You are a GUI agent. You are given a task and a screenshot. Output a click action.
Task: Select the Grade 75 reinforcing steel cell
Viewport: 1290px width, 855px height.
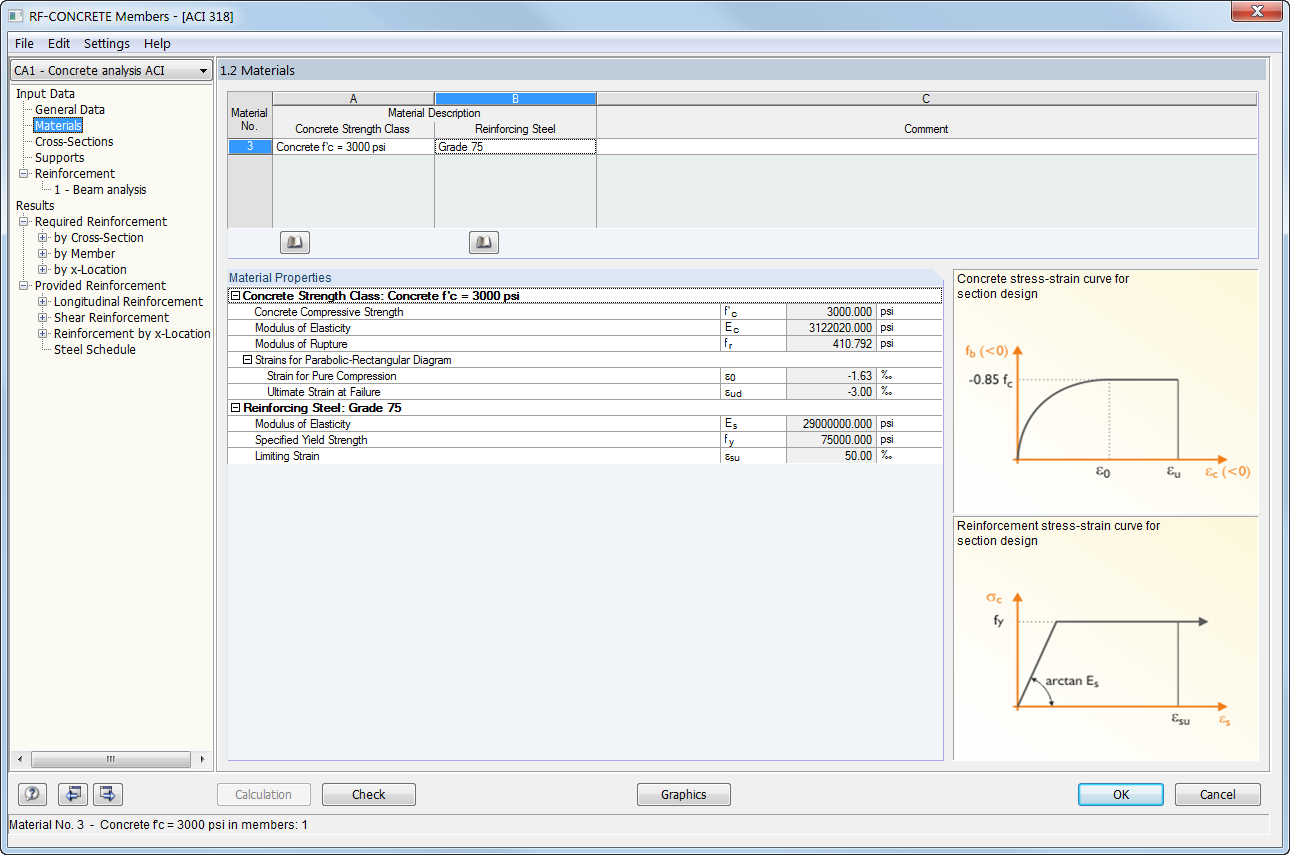pyautogui.click(x=515, y=147)
